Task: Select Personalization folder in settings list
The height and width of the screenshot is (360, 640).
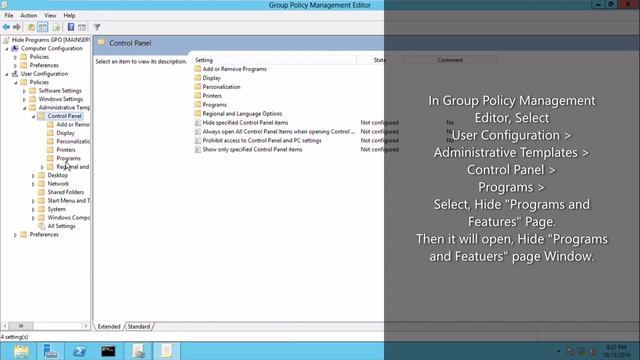Action: coord(221,87)
